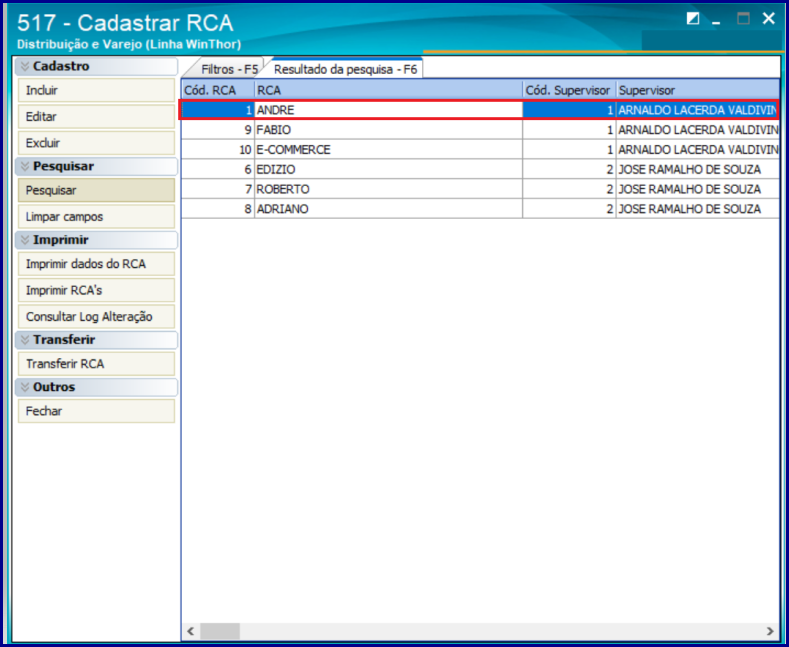This screenshot has width=789, height=647.
Task: Sort by Cód. RCA column header
Action: click(218, 90)
